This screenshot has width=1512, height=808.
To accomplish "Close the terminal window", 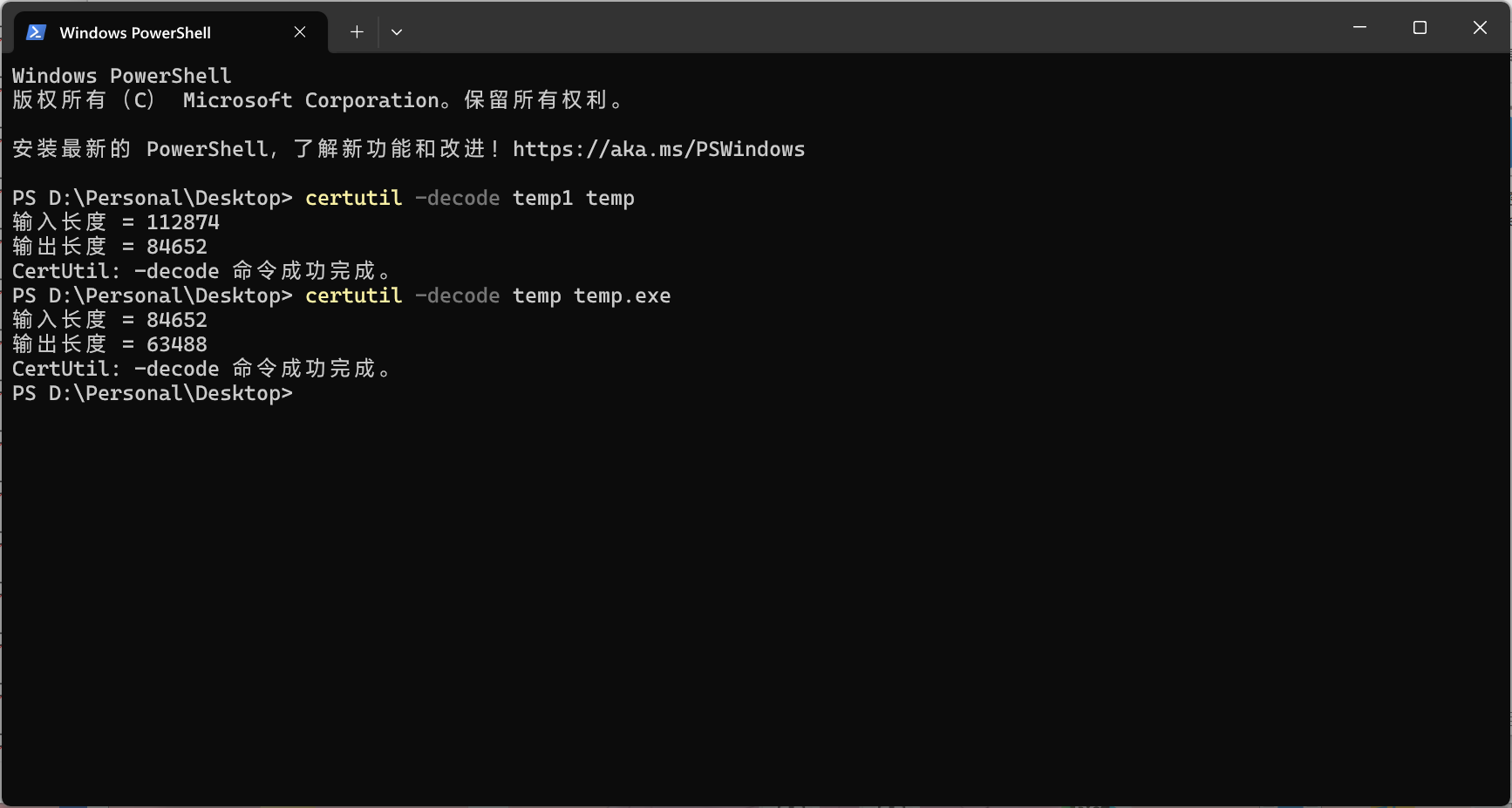I will click(x=1480, y=28).
